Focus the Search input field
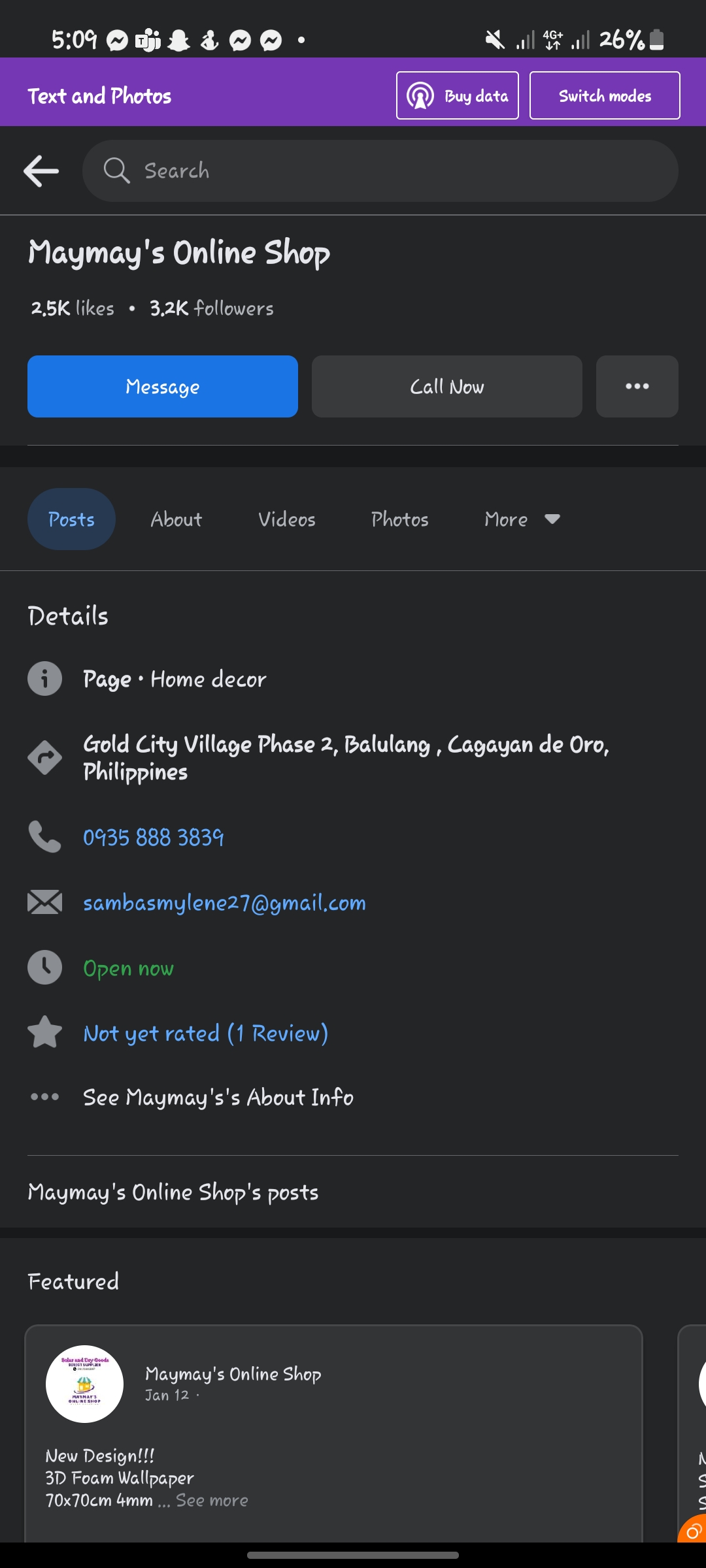Screen dimensions: 706x1568 (x=392, y=171)
